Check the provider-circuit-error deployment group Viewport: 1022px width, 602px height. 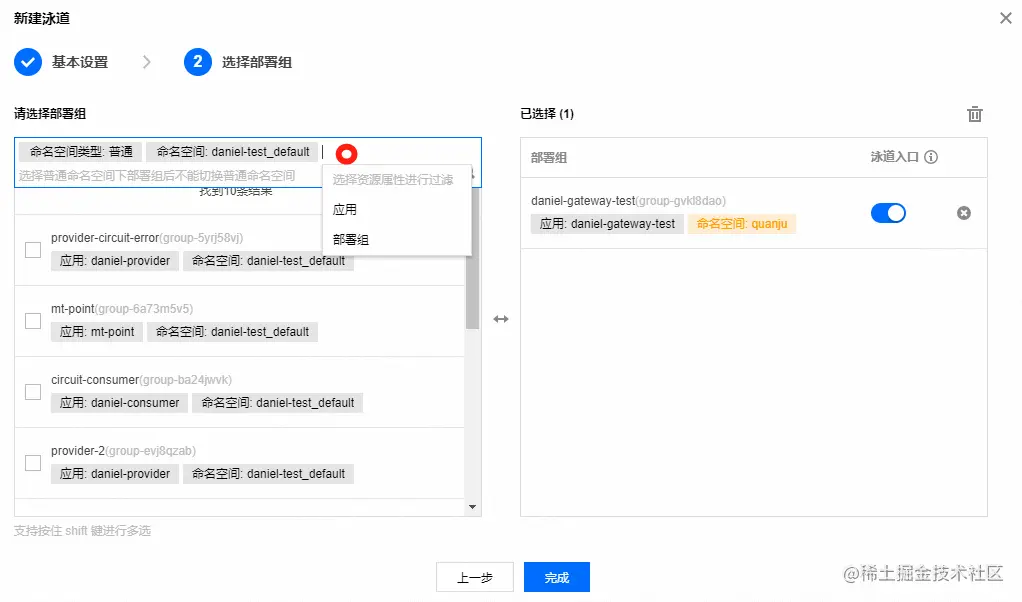coord(33,250)
